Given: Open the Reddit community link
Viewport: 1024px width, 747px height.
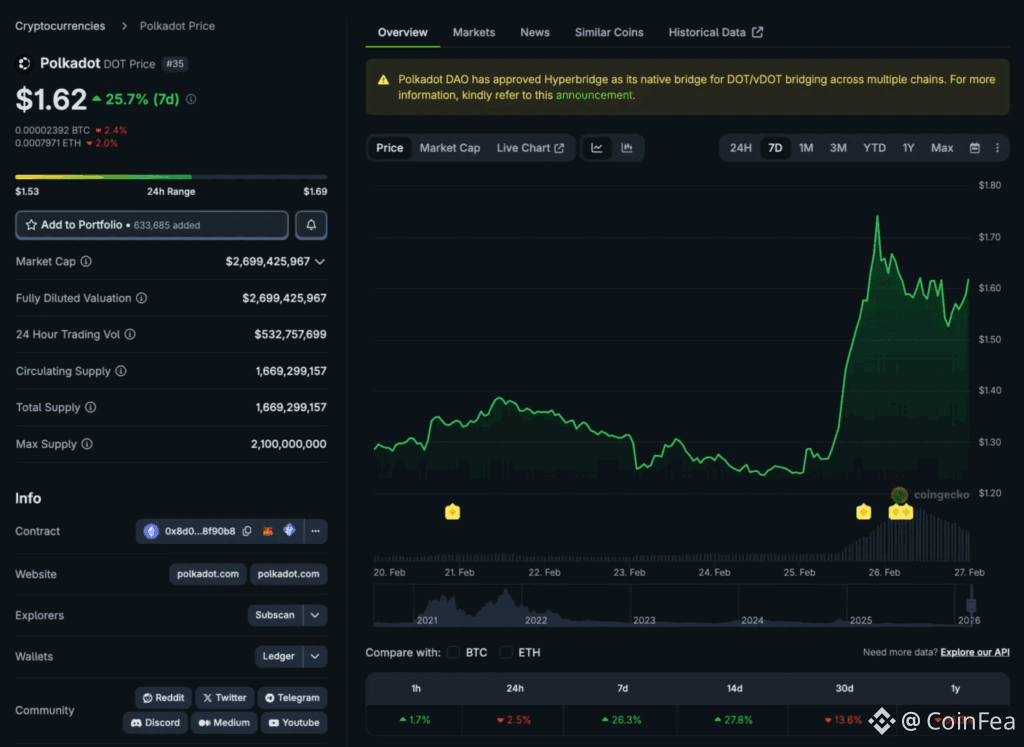Looking at the screenshot, I should tap(164, 697).
